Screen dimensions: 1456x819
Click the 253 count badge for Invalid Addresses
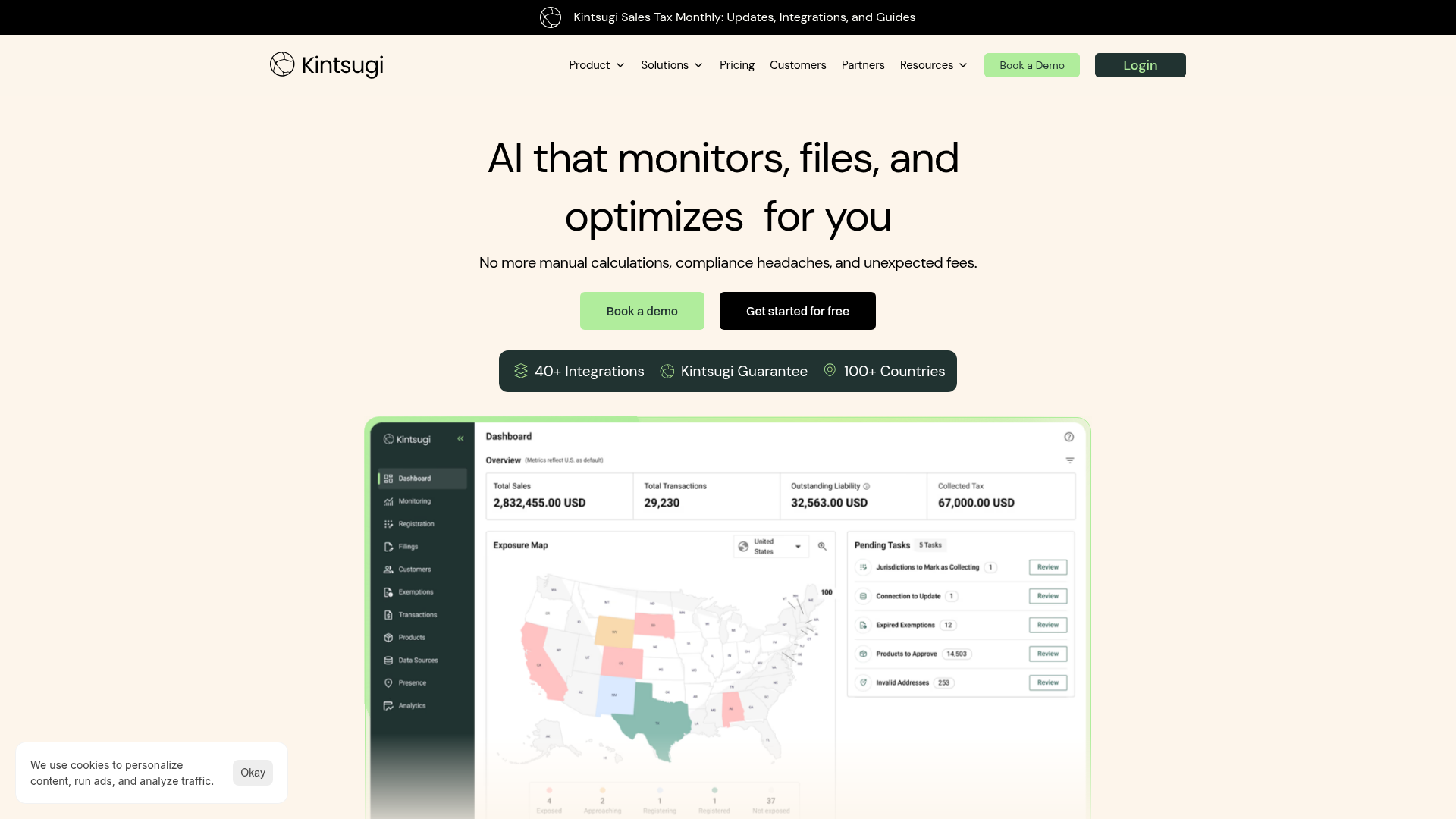coord(943,682)
